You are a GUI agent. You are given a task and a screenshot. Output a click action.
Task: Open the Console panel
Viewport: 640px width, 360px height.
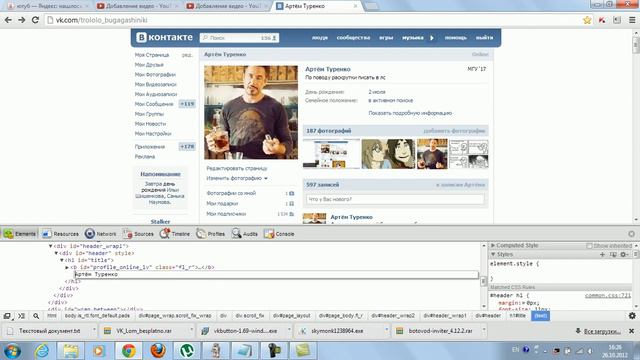tap(279, 234)
